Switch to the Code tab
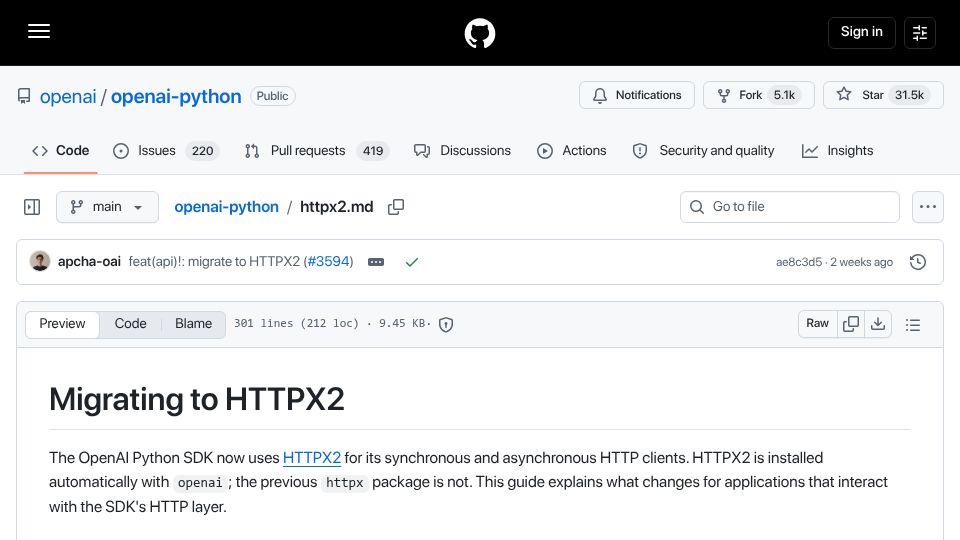Image resolution: width=960 pixels, height=540 pixels. tap(61, 151)
